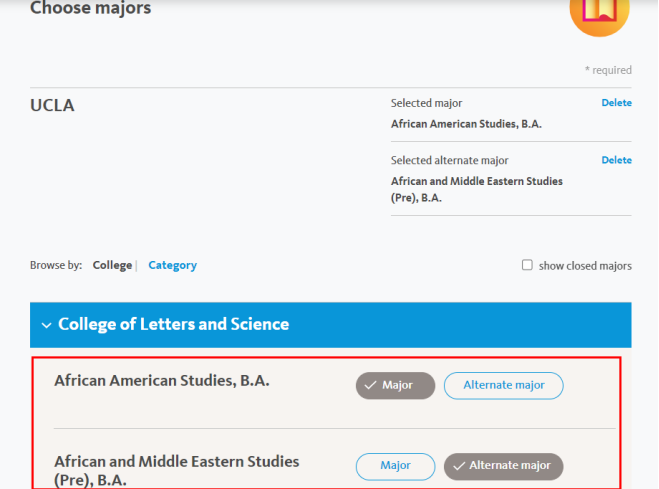Click the orange bookmark icon
659x489 pixels.
[599, 12]
